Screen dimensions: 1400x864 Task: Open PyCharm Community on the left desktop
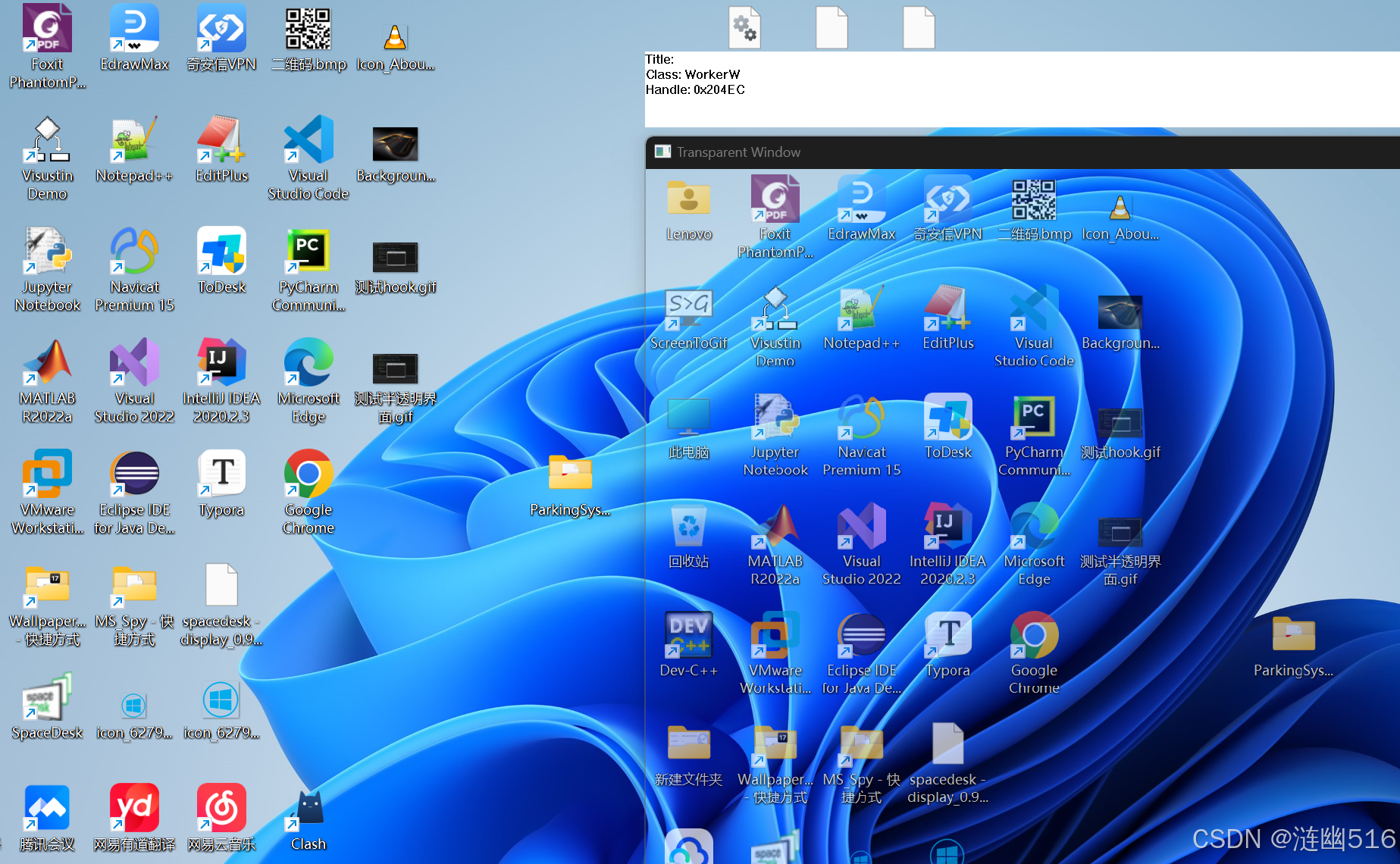point(309,269)
